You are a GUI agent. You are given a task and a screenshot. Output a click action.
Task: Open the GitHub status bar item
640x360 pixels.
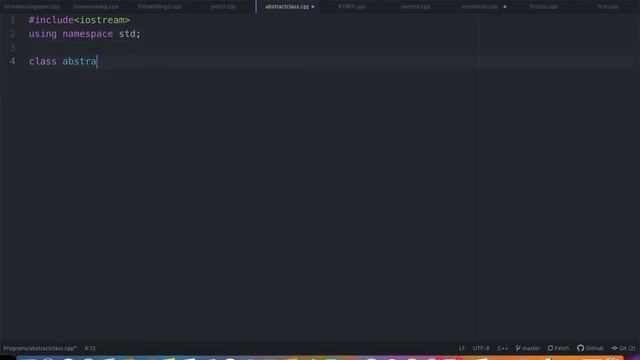[x=590, y=348]
